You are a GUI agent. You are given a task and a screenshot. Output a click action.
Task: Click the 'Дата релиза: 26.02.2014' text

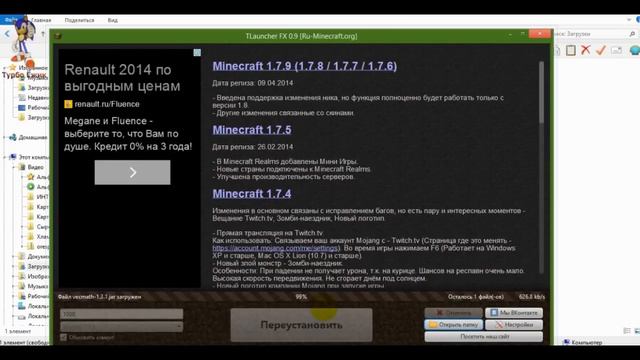[x=252, y=147]
